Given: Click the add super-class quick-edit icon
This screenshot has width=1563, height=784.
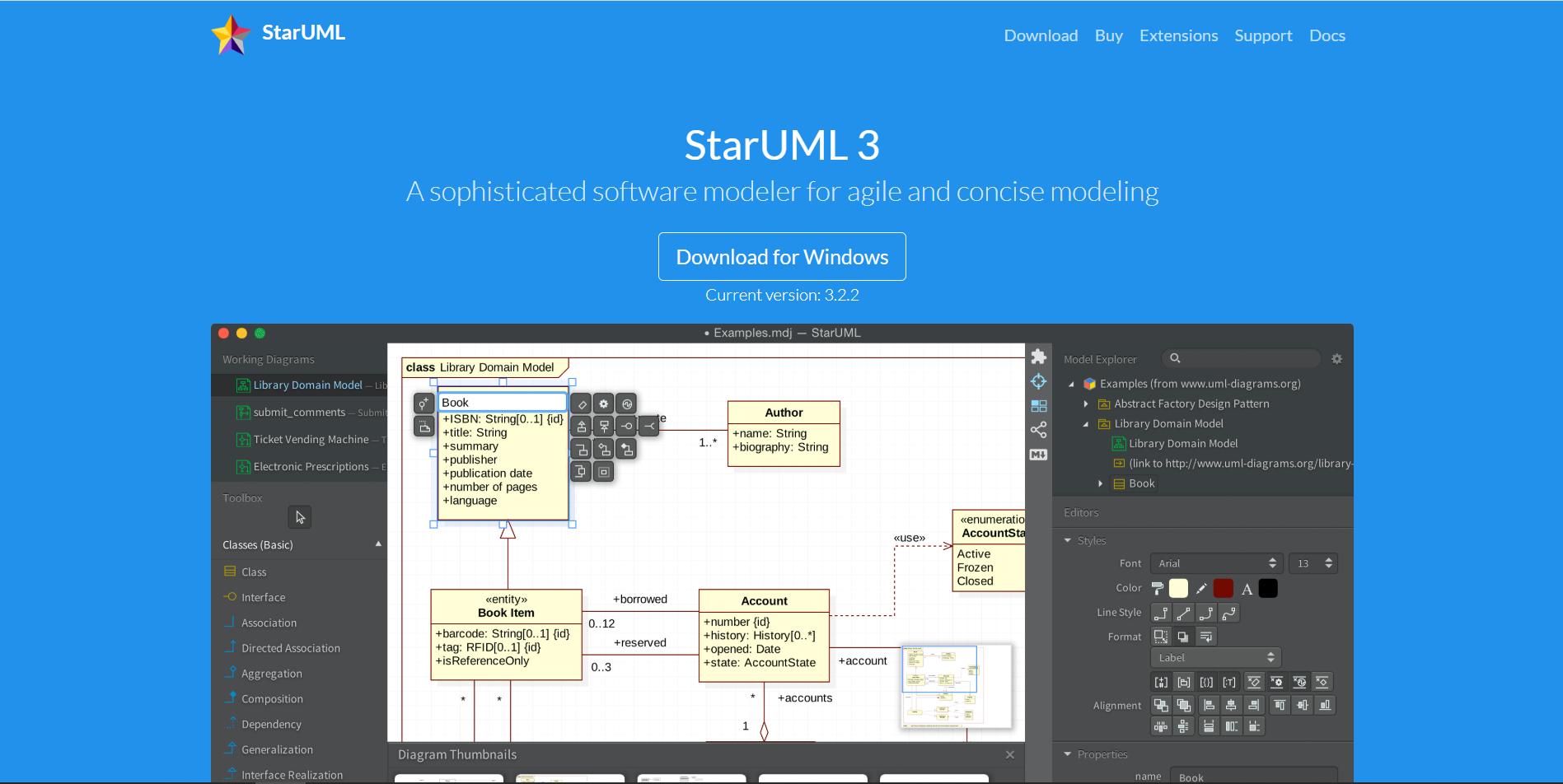Looking at the screenshot, I should click(x=604, y=426).
